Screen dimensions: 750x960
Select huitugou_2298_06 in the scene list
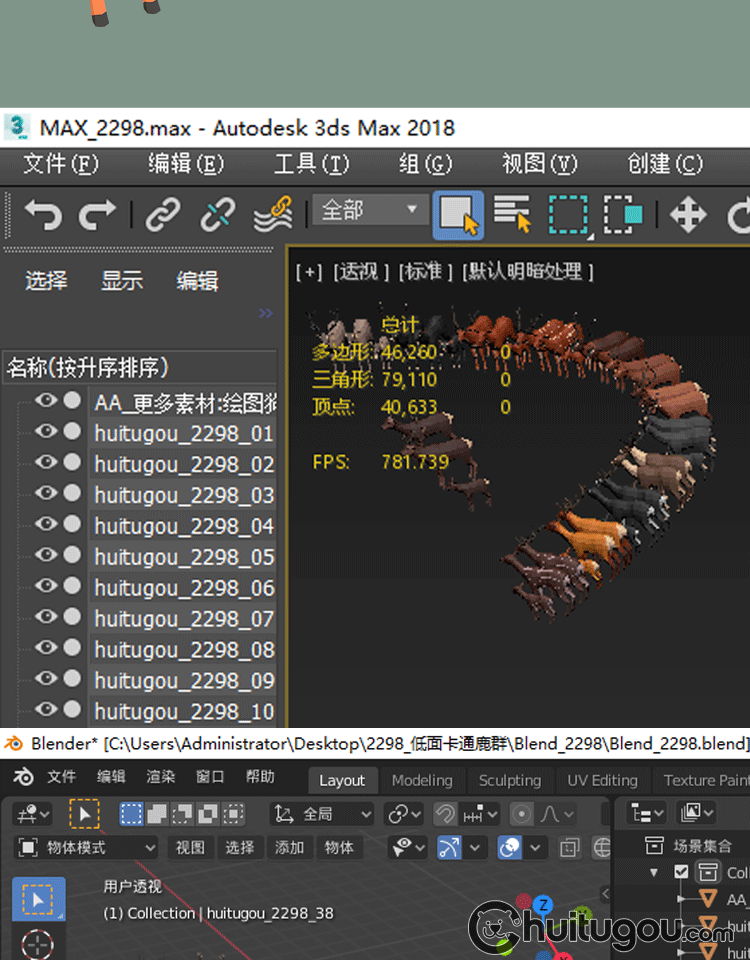[x=184, y=588]
